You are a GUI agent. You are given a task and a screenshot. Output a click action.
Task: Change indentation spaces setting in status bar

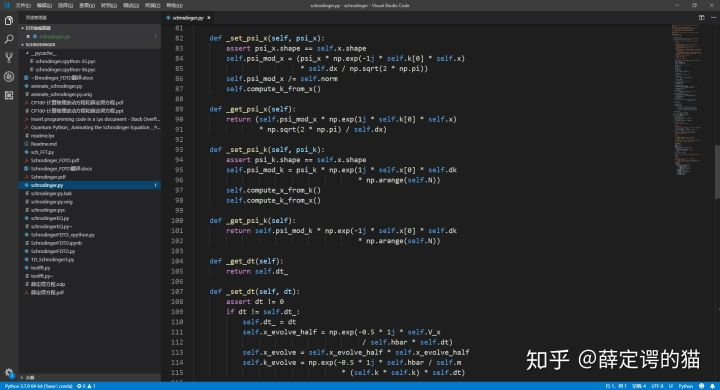click(x=639, y=386)
